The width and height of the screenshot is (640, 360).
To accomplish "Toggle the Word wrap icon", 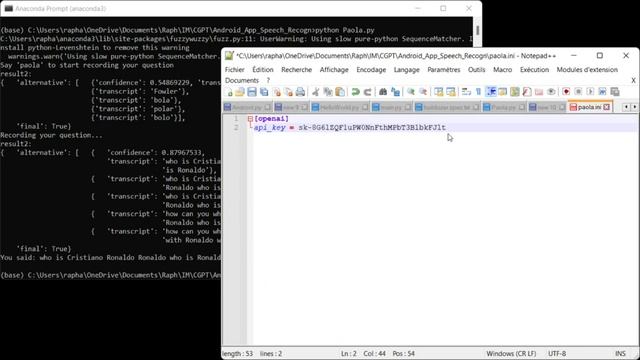I will click(466, 92).
